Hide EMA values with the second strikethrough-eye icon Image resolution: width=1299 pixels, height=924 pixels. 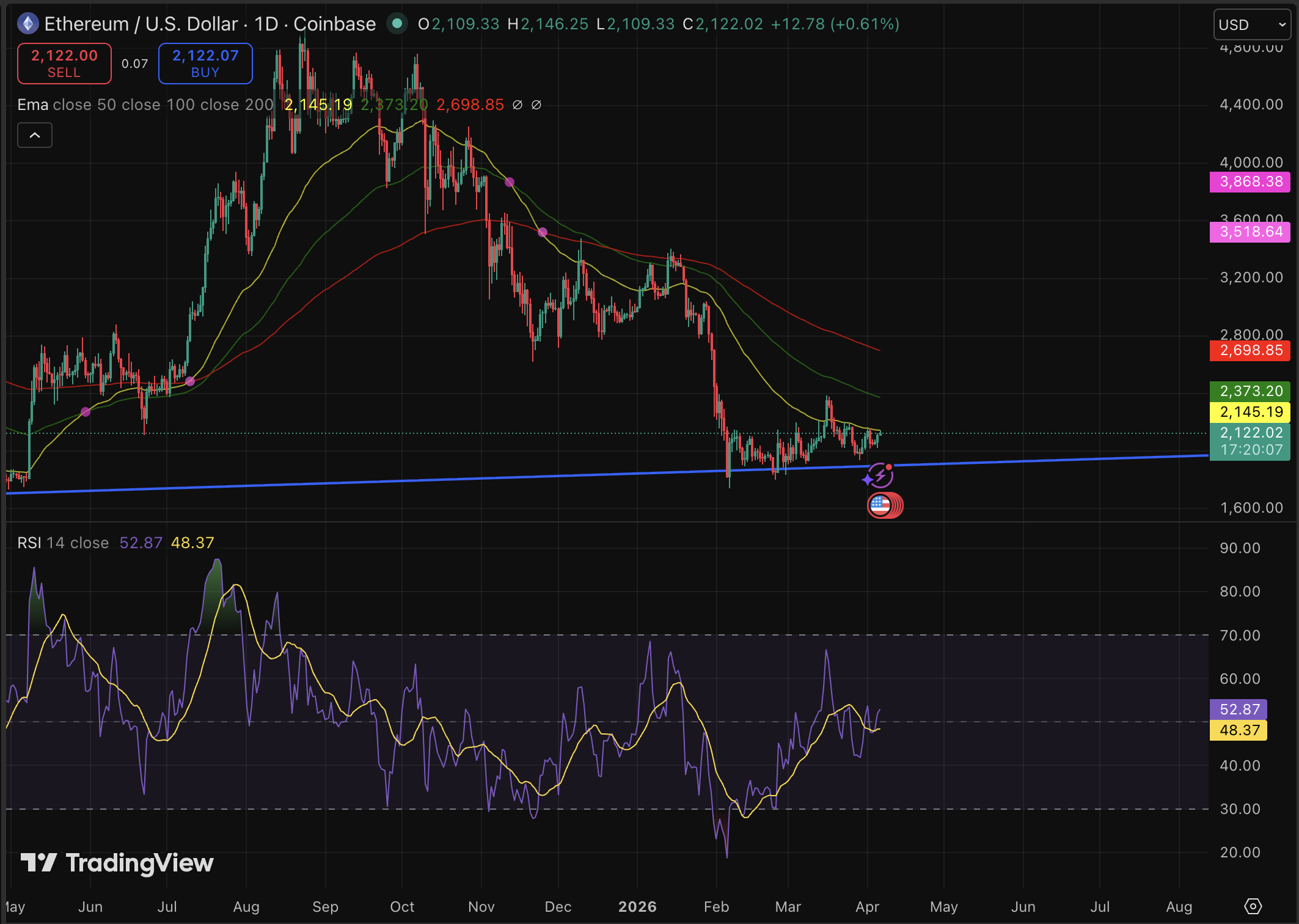536,105
